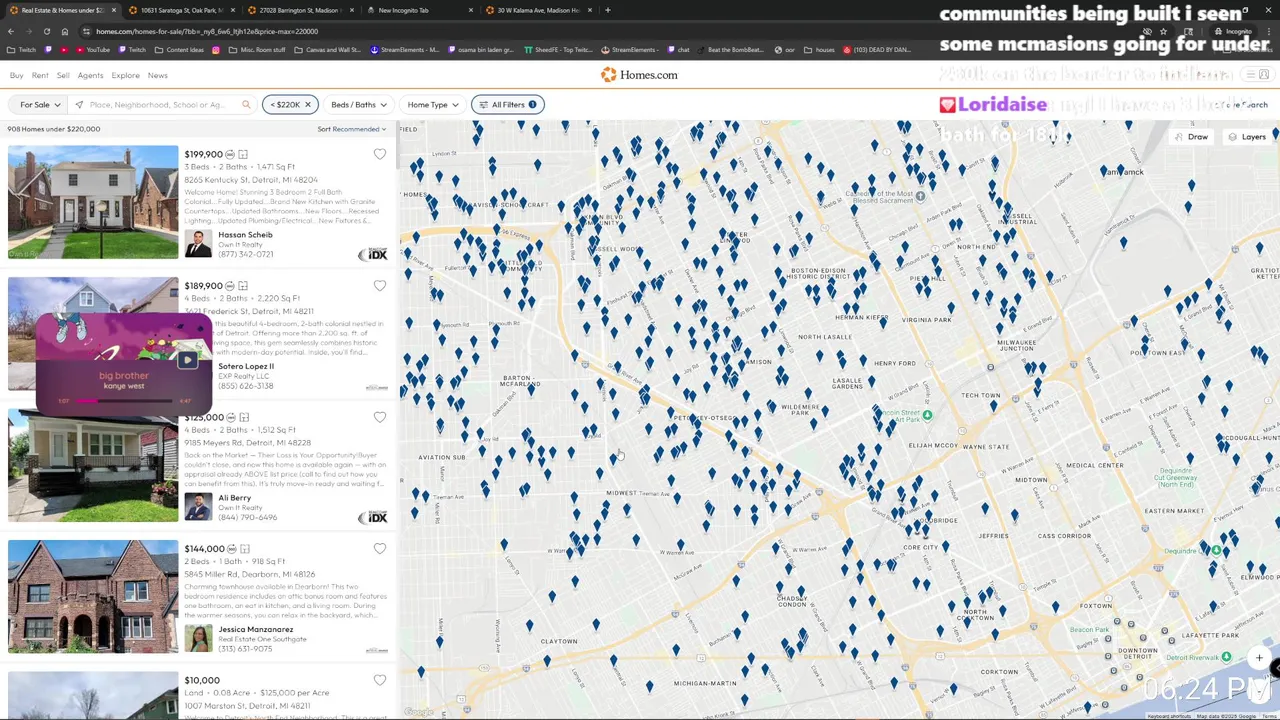Image resolution: width=1280 pixels, height=720 pixels.
Task: Open floor plan icon on $189,900 listing
Action: [242, 286]
